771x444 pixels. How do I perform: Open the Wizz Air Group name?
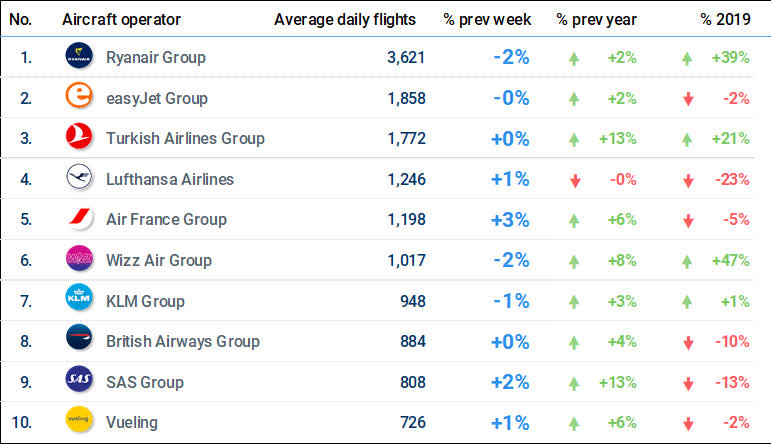point(159,260)
